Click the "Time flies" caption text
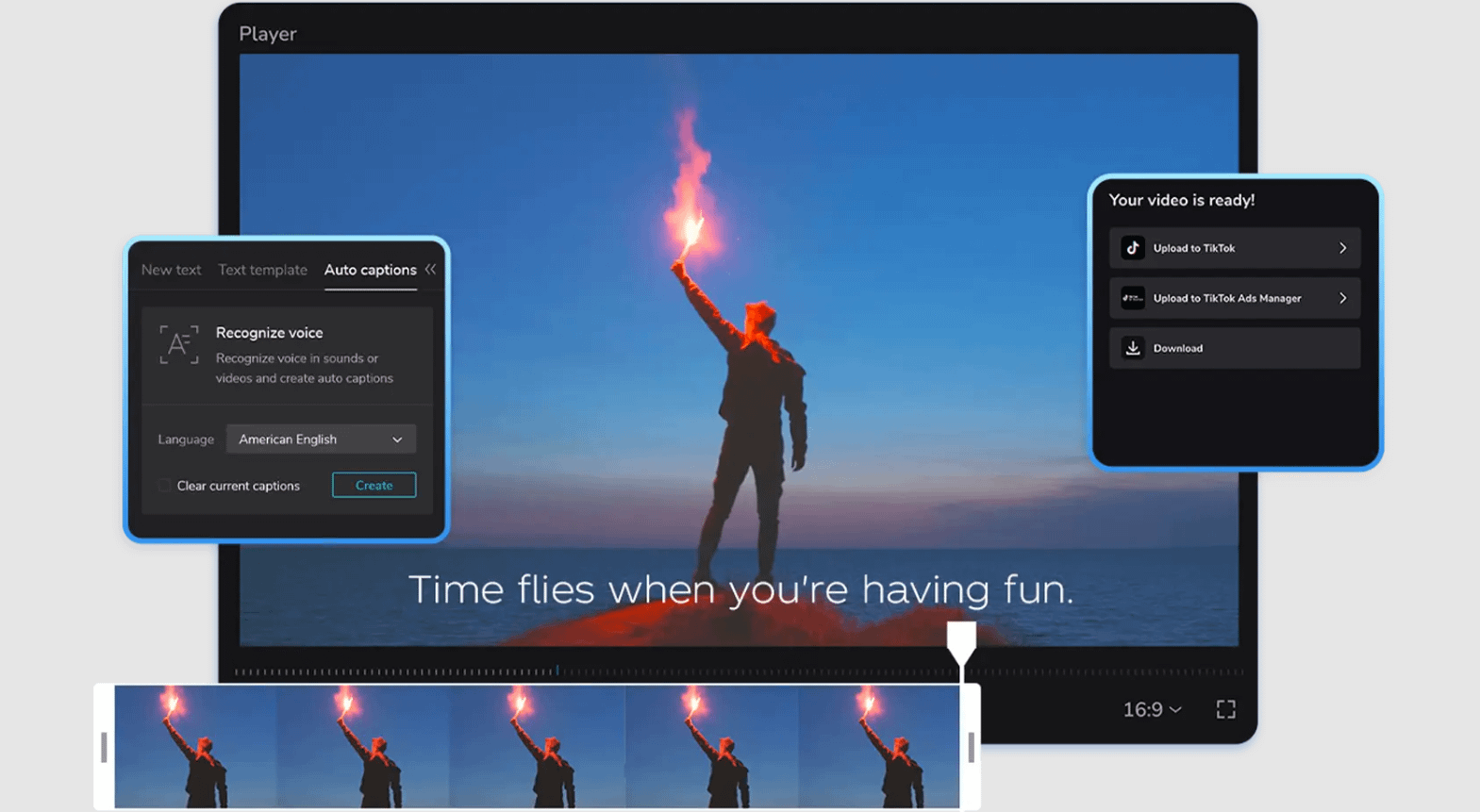 (740, 590)
